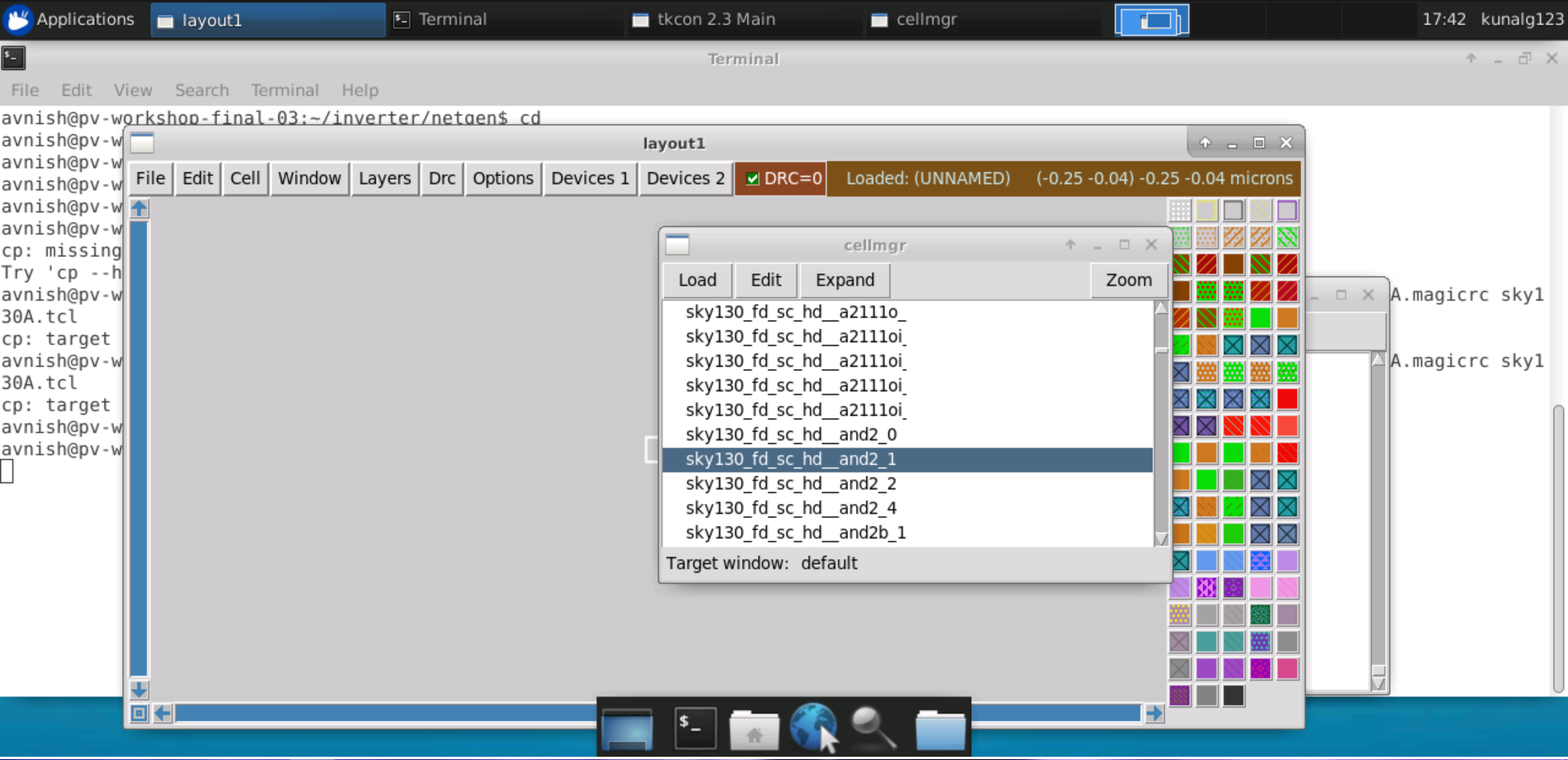Open the Search menu in the Terminal window
Screen dimensions: 1568x760
202,90
